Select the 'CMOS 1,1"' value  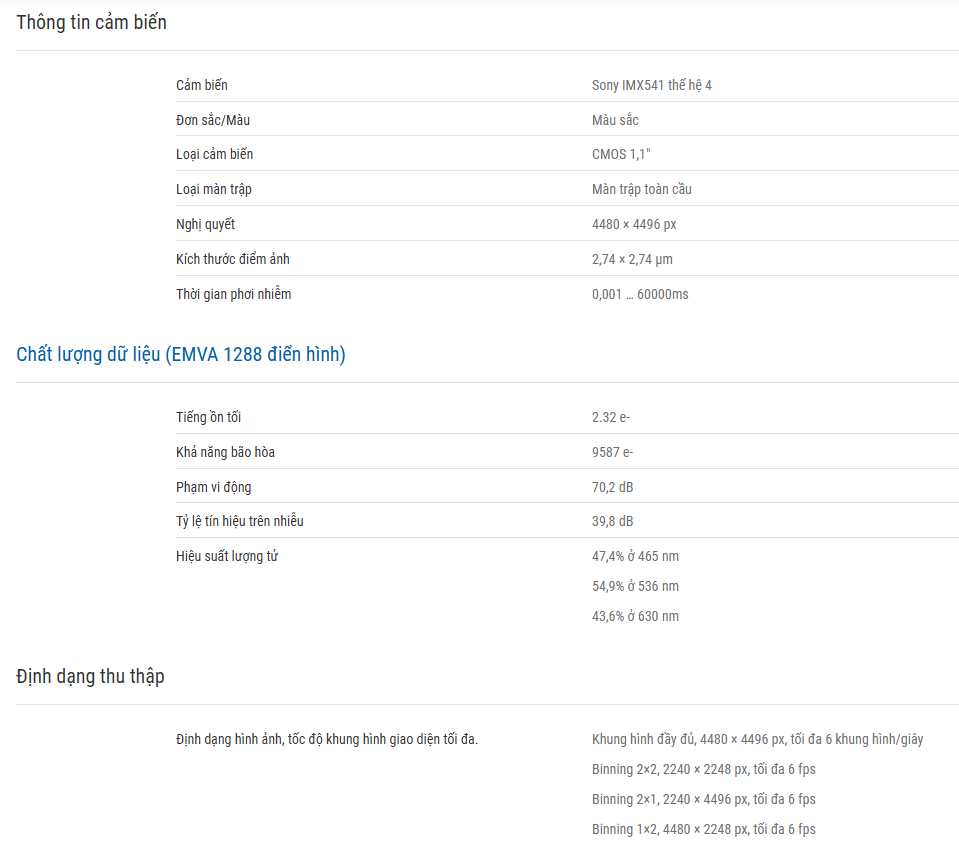coord(621,154)
